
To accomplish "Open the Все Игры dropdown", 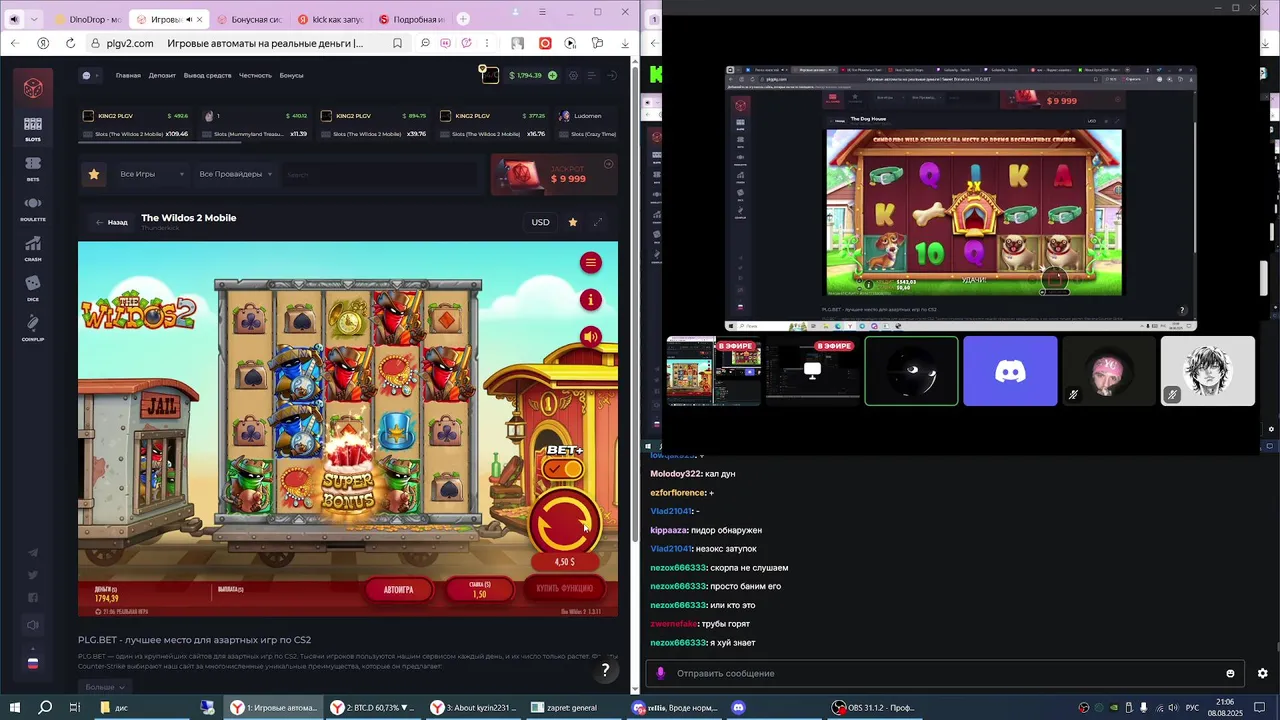I will tap(151, 174).
